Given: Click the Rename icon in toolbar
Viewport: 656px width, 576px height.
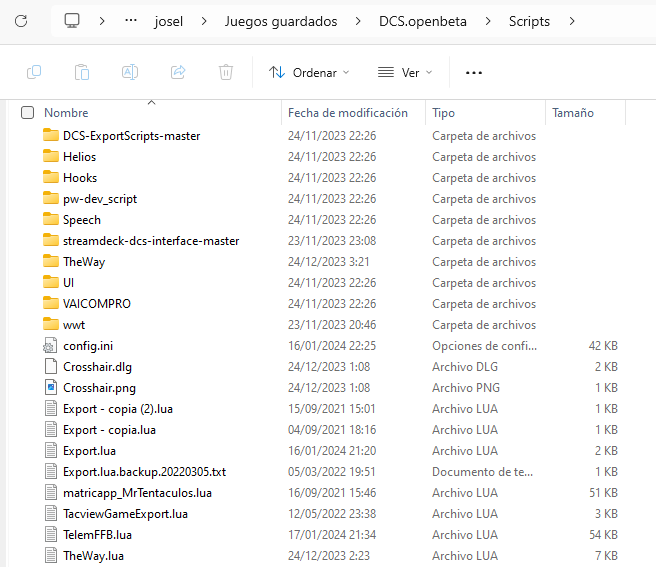Looking at the screenshot, I should (x=130, y=72).
